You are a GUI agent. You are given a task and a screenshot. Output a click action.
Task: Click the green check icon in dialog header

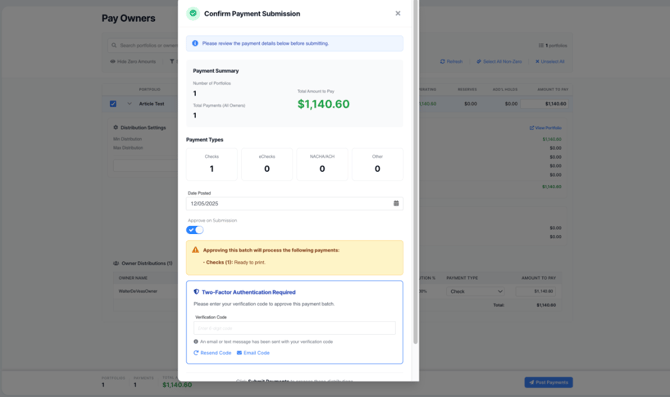[x=193, y=14]
